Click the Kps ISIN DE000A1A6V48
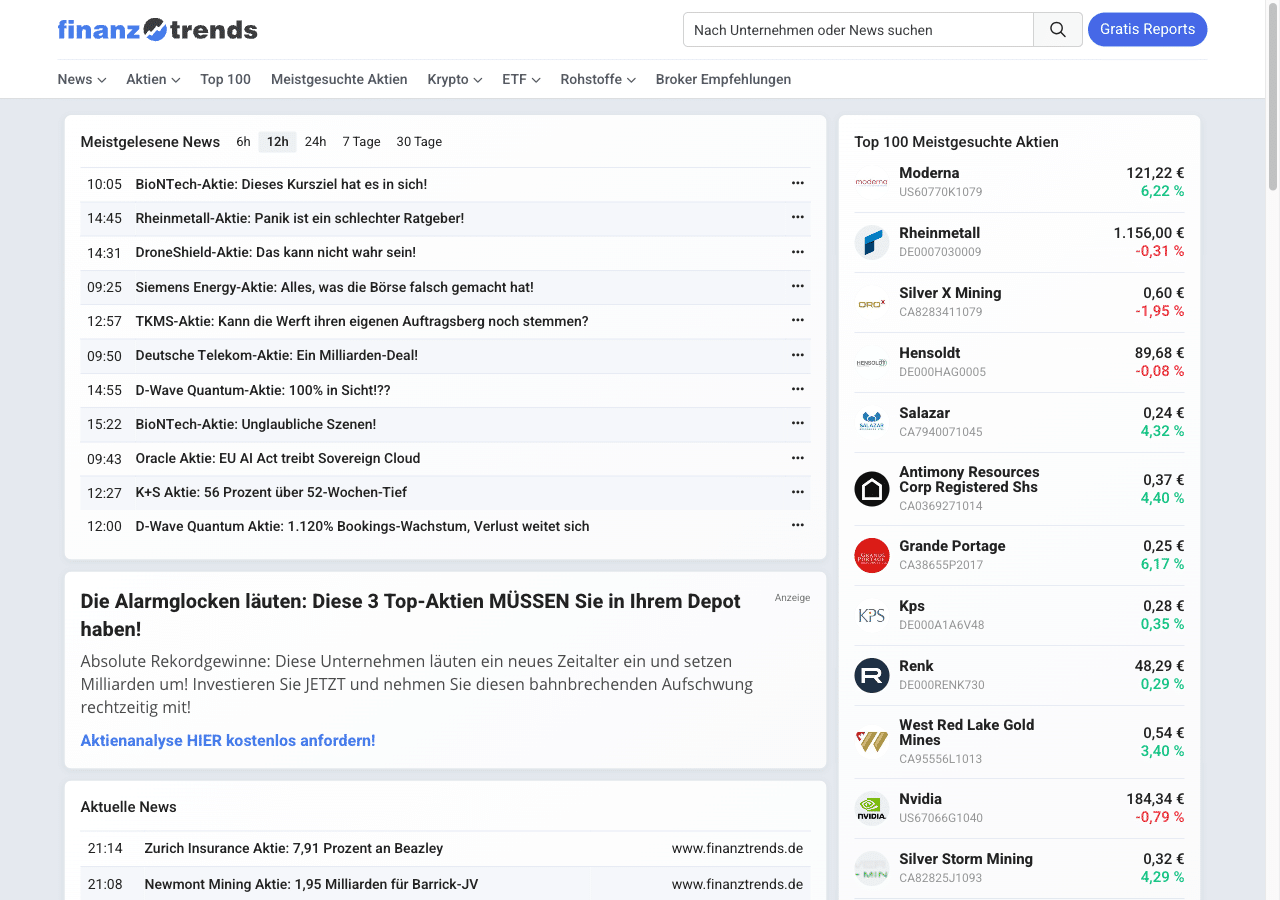The image size is (1280, 900). pos(942,625)
